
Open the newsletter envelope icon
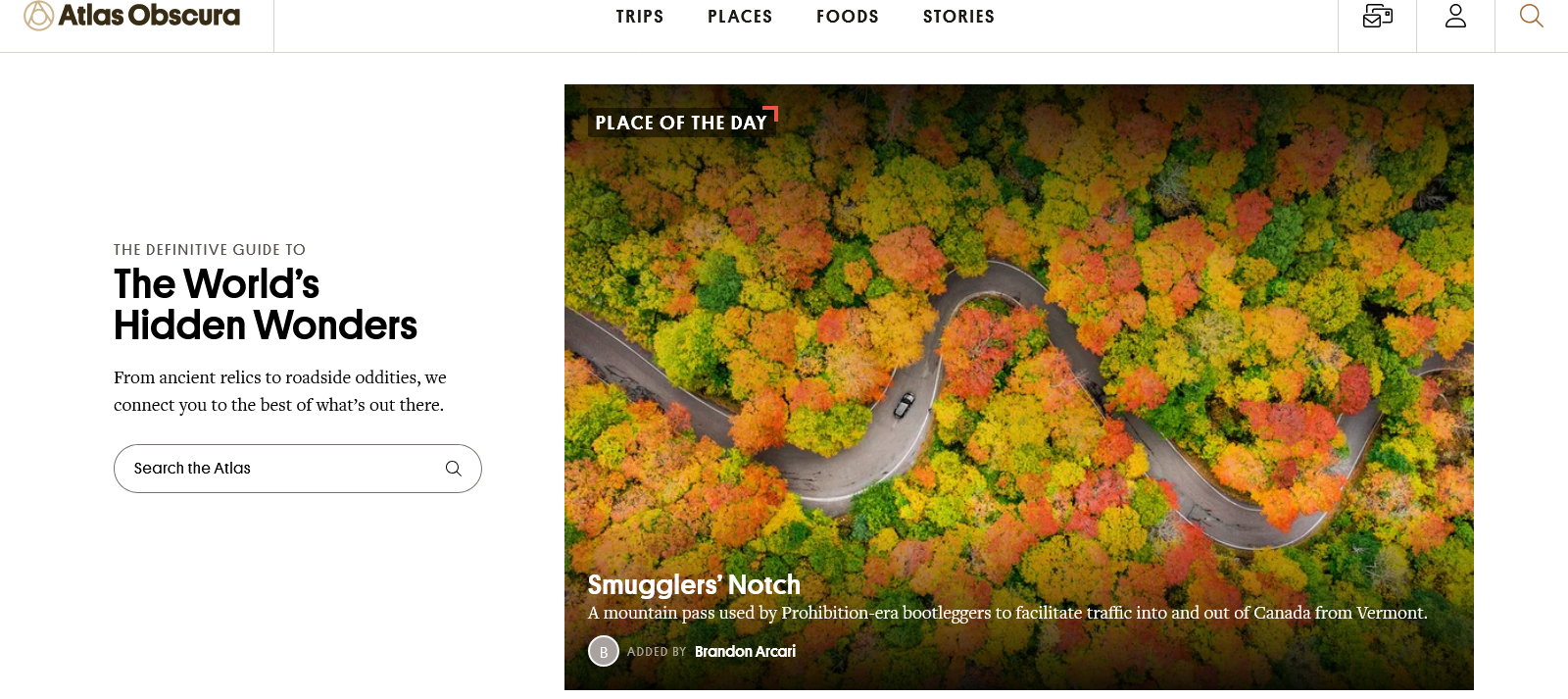(x=1377, y=17)
